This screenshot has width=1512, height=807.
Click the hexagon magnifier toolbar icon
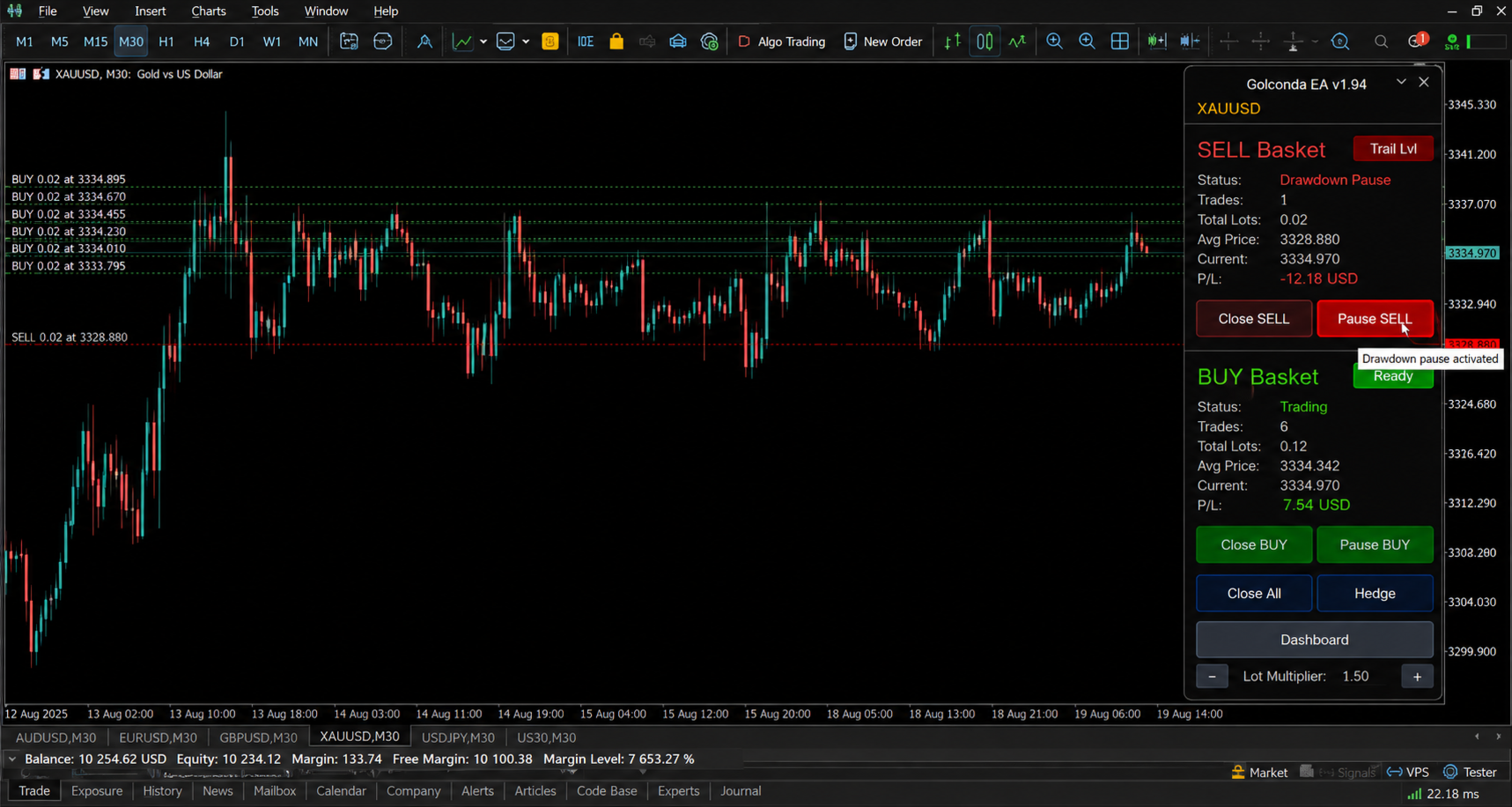(1340, 41)
